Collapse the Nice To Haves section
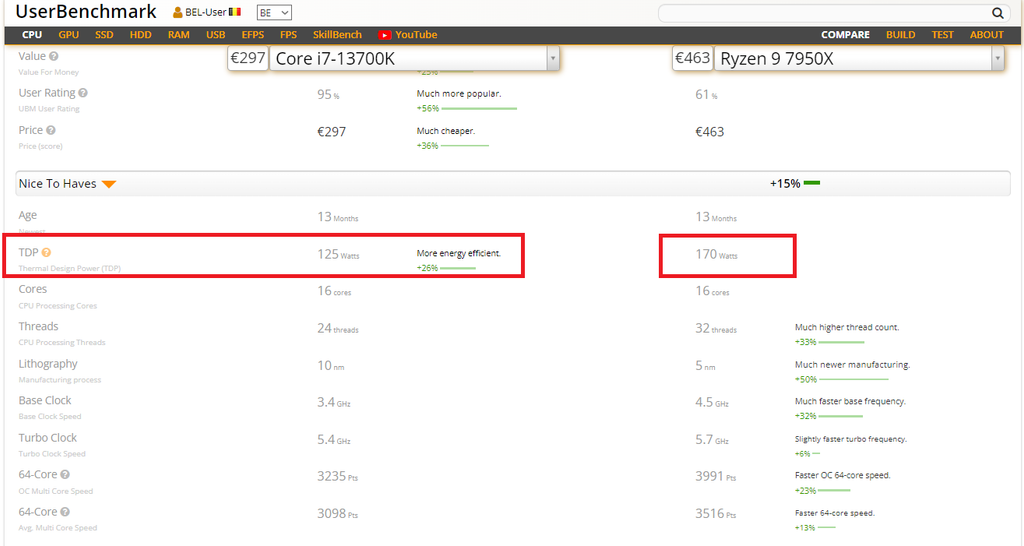The height and width of the screenshot is (546, 1024). click(109, 184)
